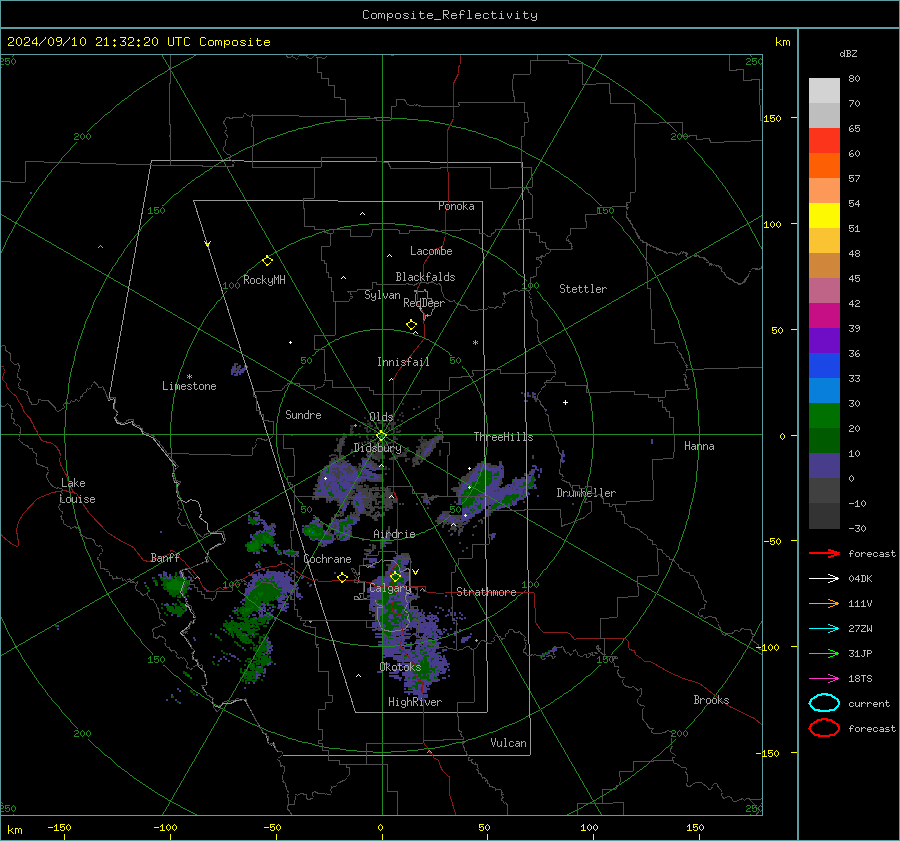
Task: Click the Innisfail map label
Action: [403, 362]
